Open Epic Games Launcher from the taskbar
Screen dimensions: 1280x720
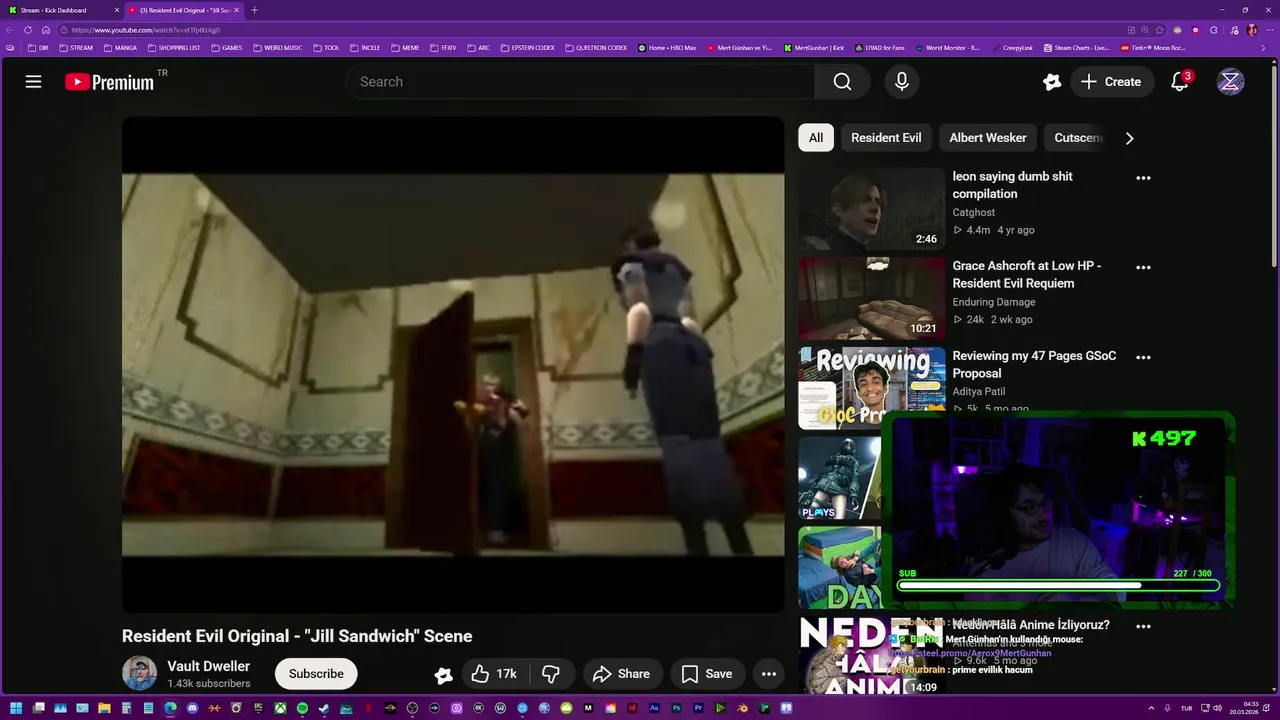point(258,709)
